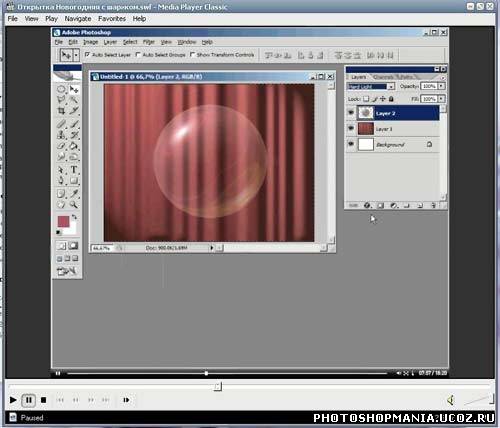The height and width of the screenshot is (428, 500).
Task: Open the Hard Light blend mode dropdown
Action: pyautogui.click(x=371, y=86)
